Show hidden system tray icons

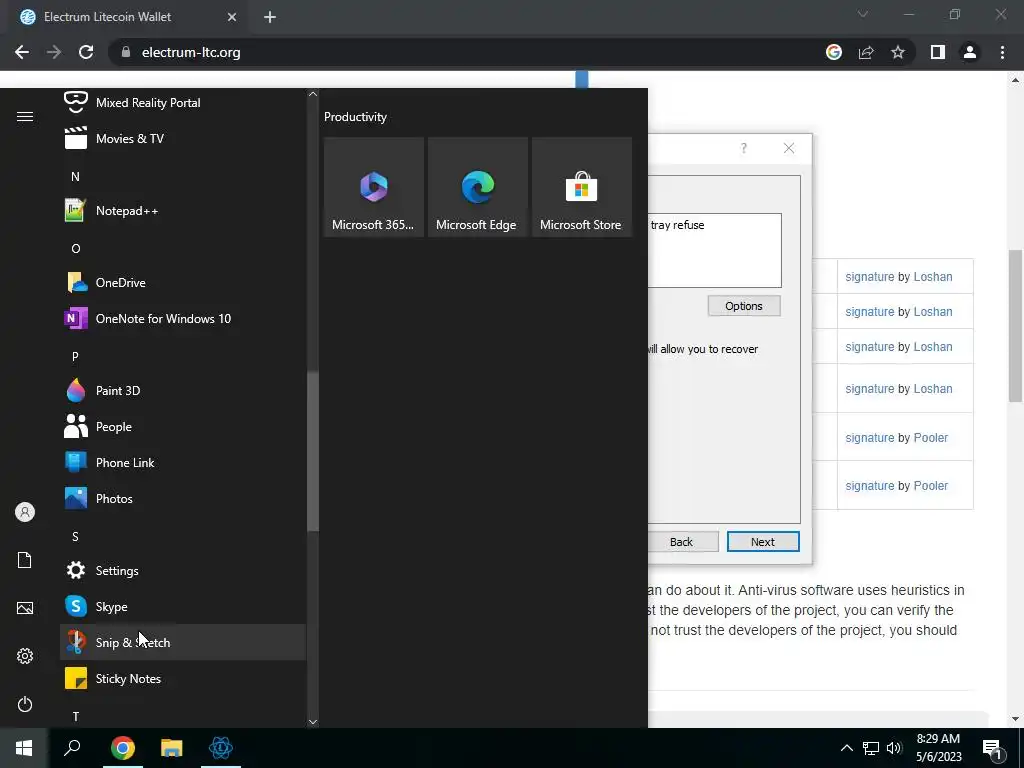(846, 748)
